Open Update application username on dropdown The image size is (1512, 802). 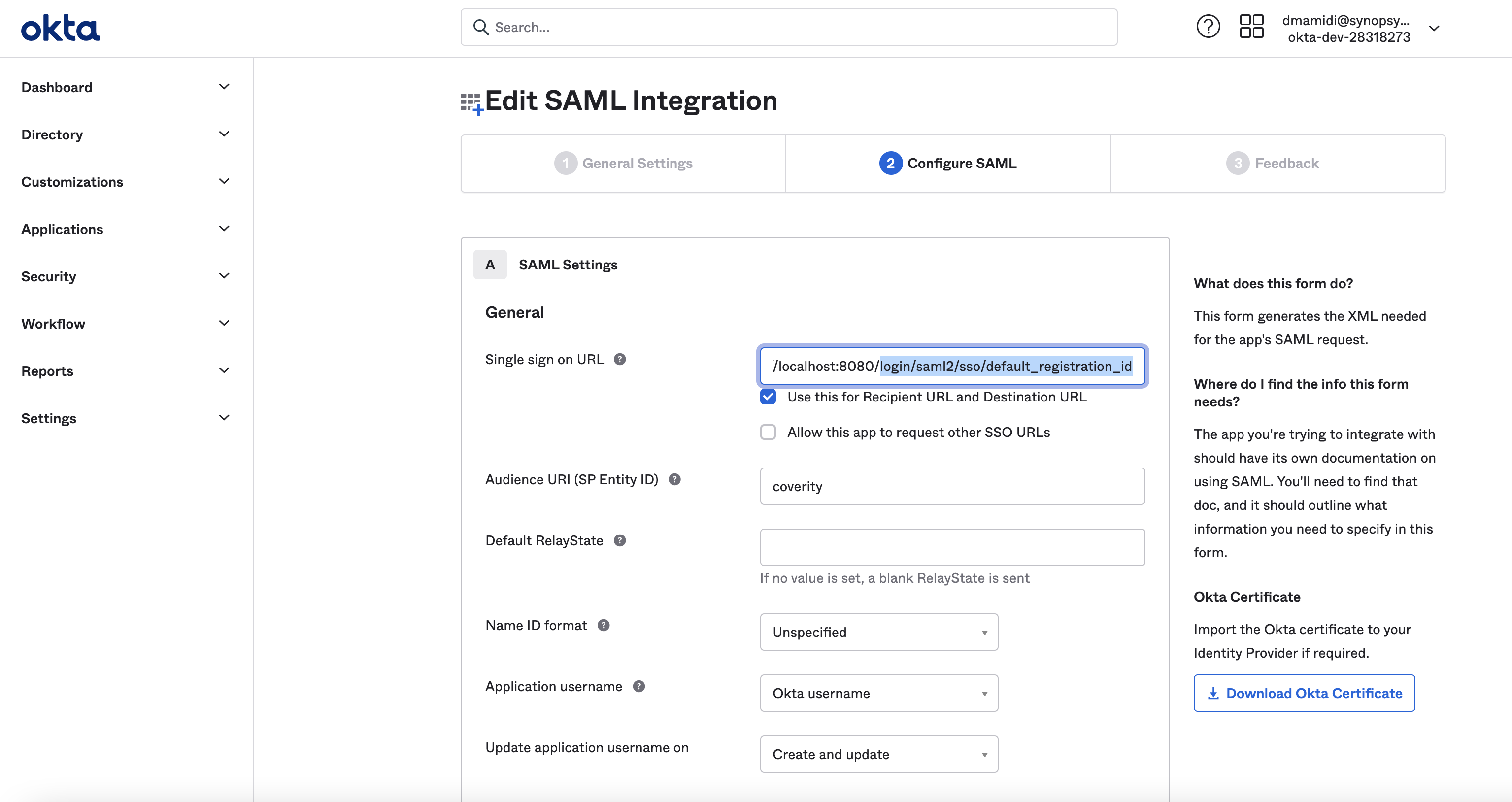(x=878, y=754)
